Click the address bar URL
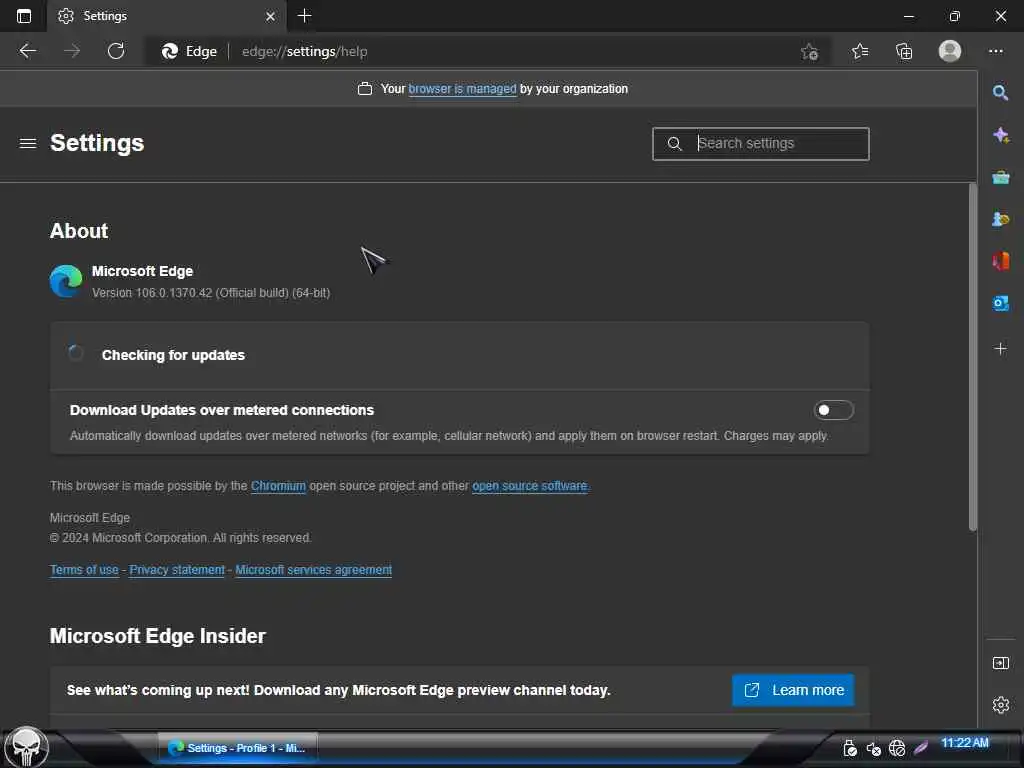Viewport: 1024px width, 768px height. pyautogui.click(x=304, y=52)
